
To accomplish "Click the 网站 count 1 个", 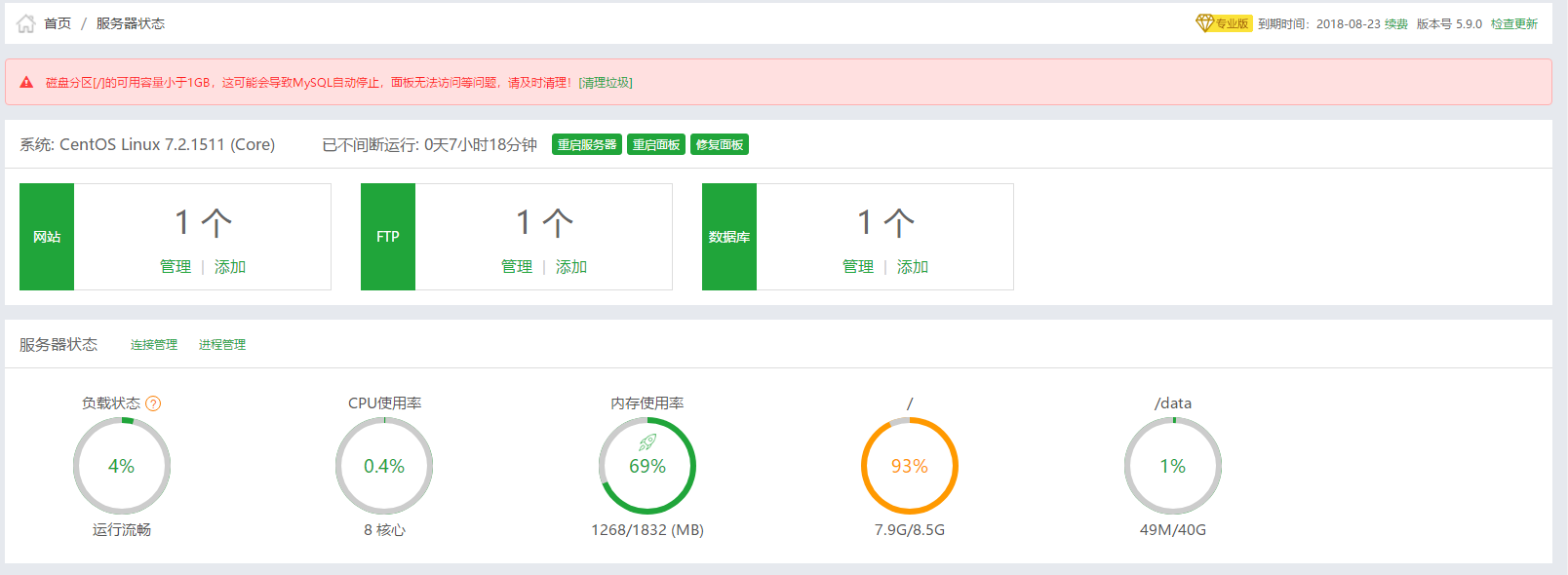I will (203, 222).
